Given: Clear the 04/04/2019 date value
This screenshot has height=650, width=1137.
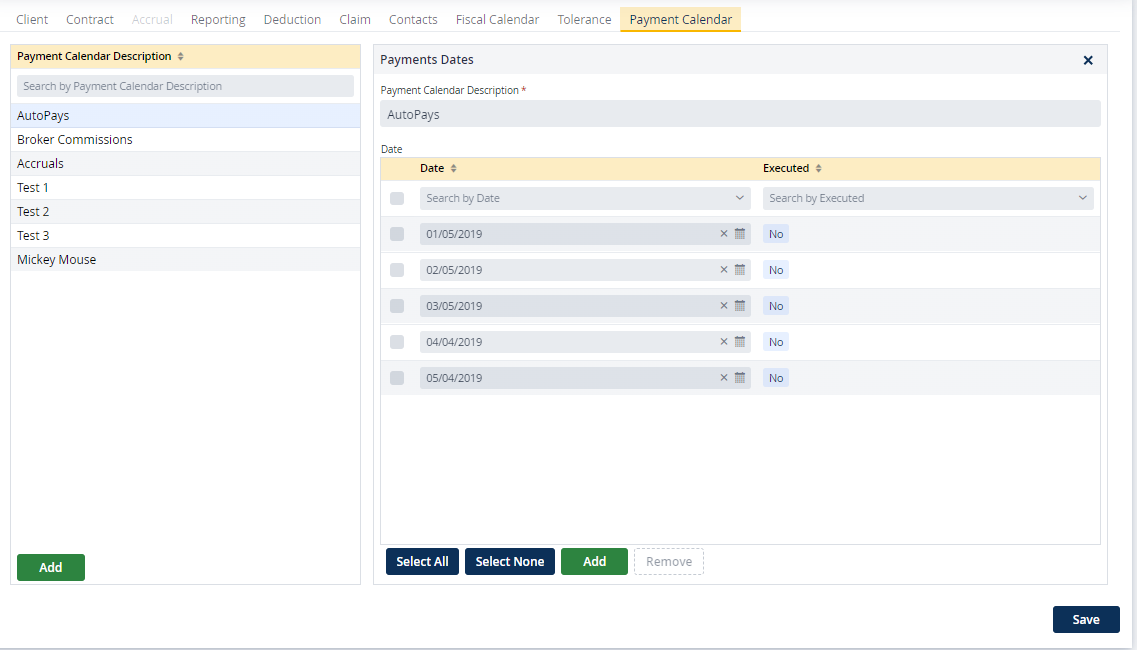Looking at the screenshot, I should (724, 342).
